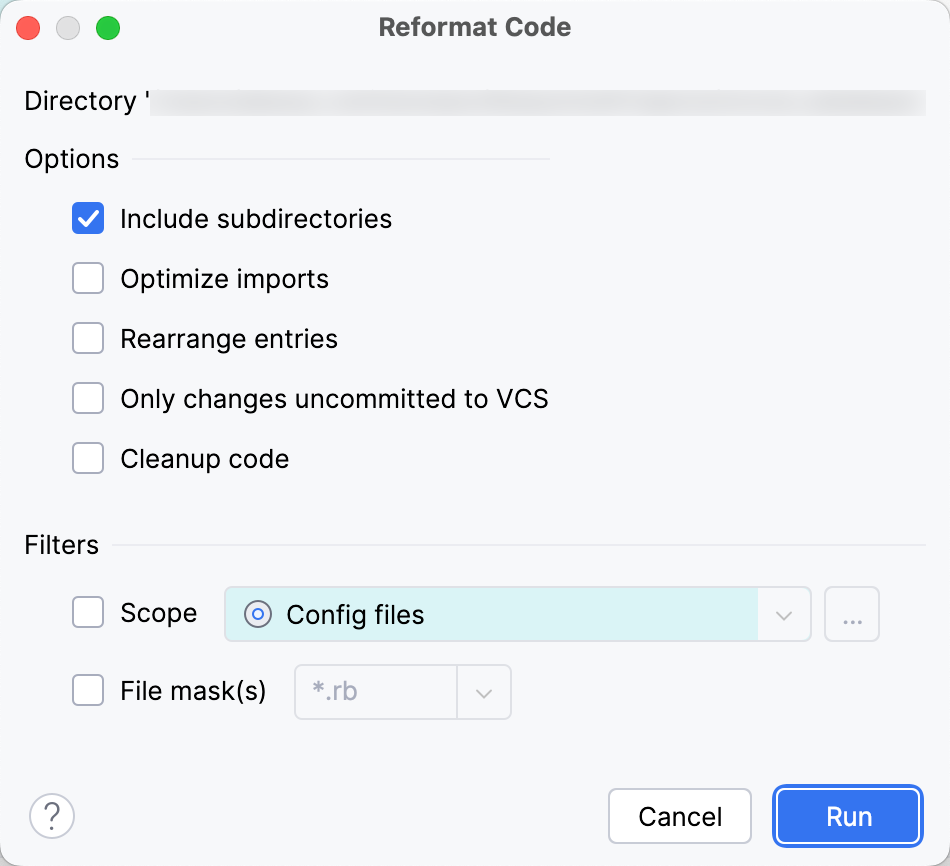
Task: Check Only changes uncommitted to VCS
Action: pyautogui.click(x=88, y=398)
